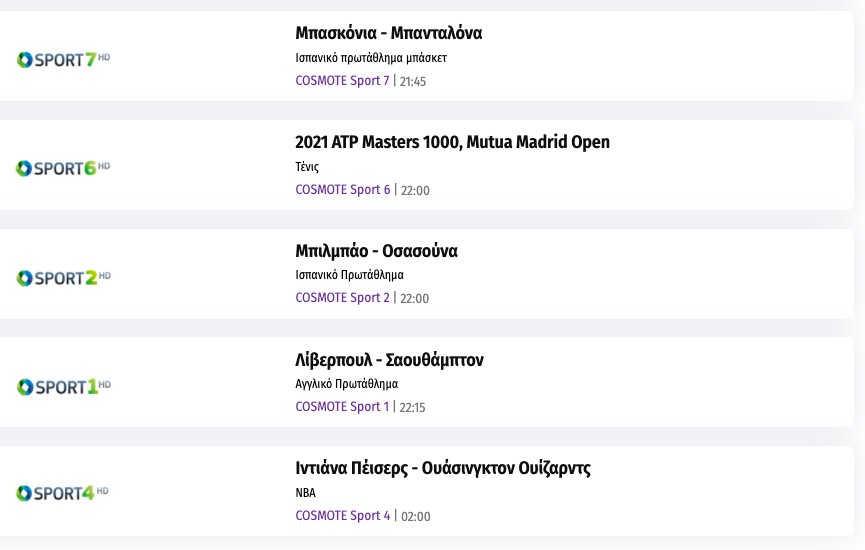Click the COSMOTE Sport 6 HD logo
865x550 pixels.
click(63, 169)
